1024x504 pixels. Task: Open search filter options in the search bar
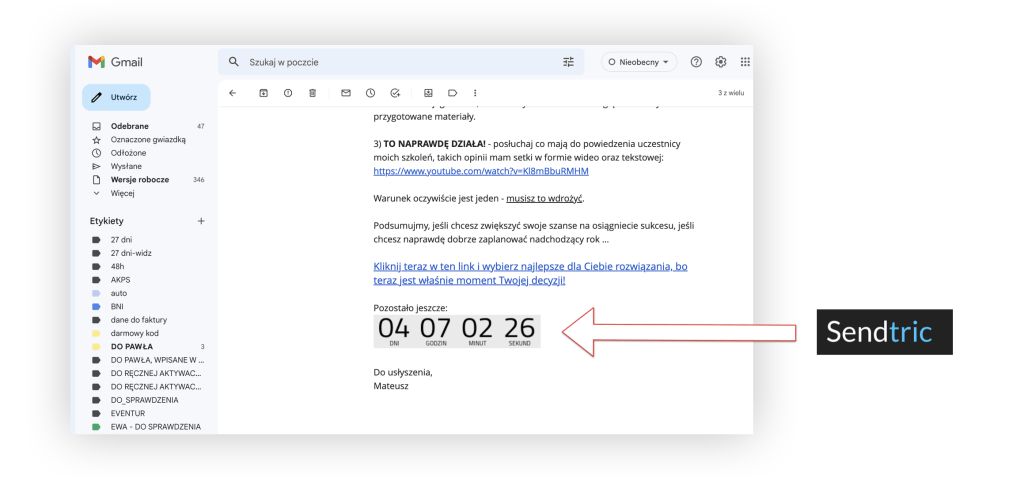569,62
